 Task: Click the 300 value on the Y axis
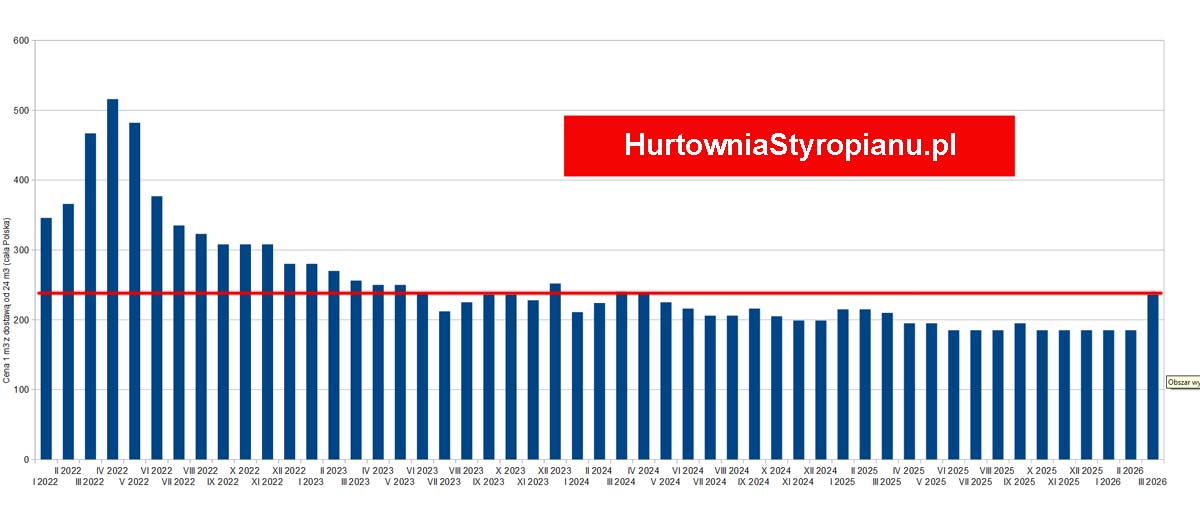[x=19, y=250]
